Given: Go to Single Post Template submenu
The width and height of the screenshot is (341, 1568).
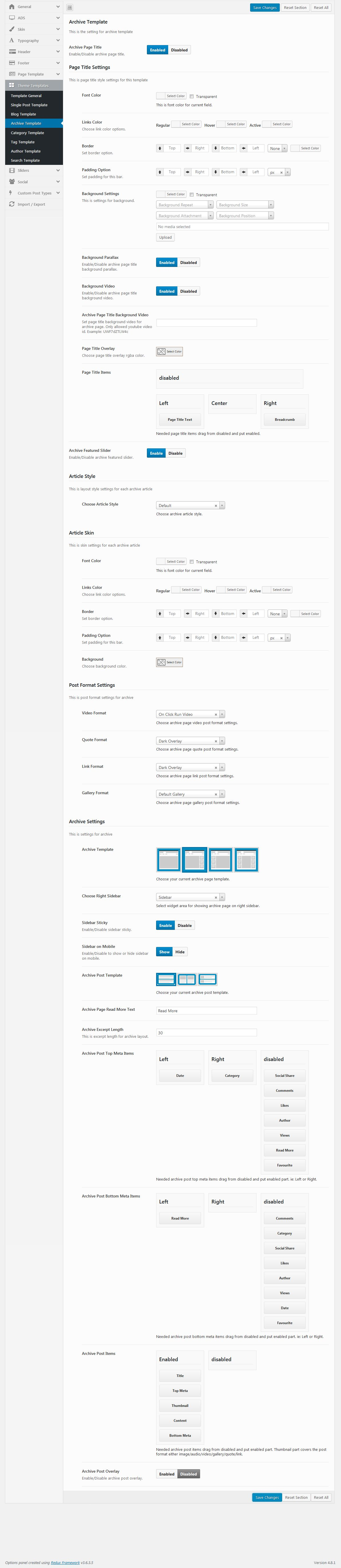Looking at the screenshot, I should pos(29,105).
